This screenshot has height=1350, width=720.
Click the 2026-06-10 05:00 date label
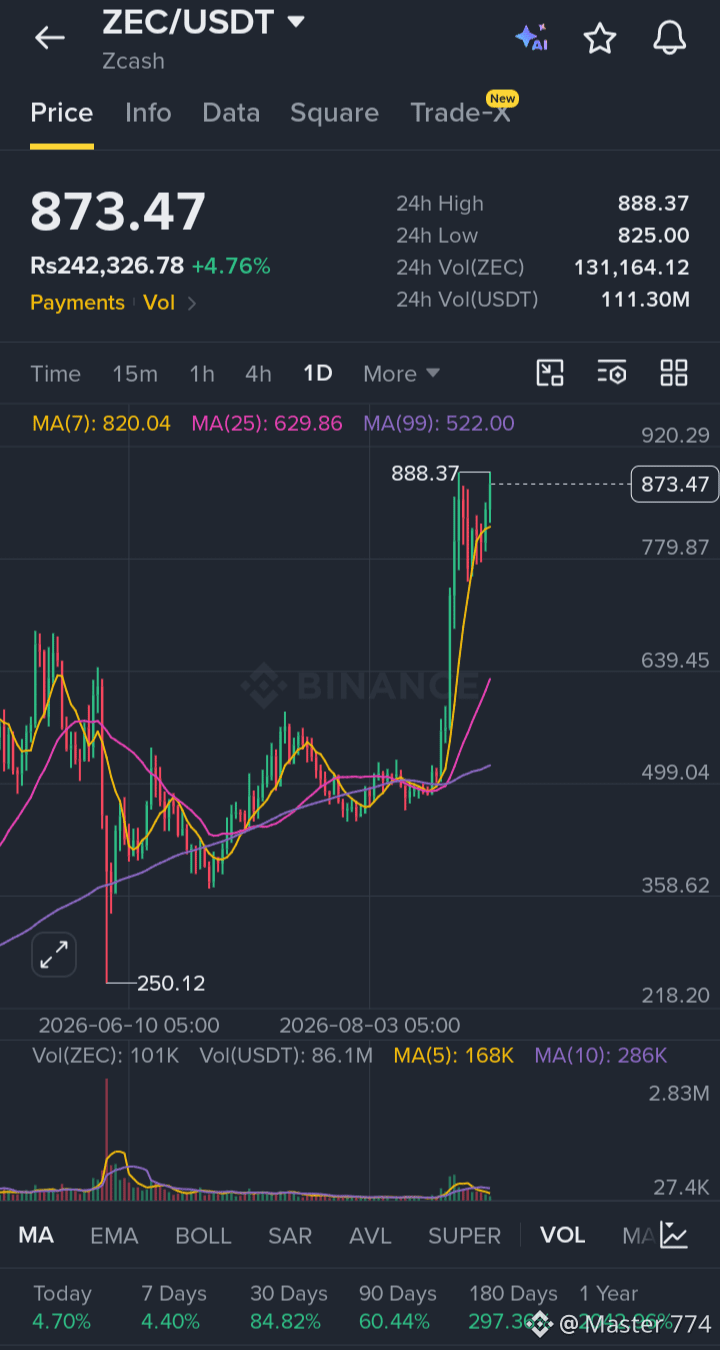click(129, 1025)
